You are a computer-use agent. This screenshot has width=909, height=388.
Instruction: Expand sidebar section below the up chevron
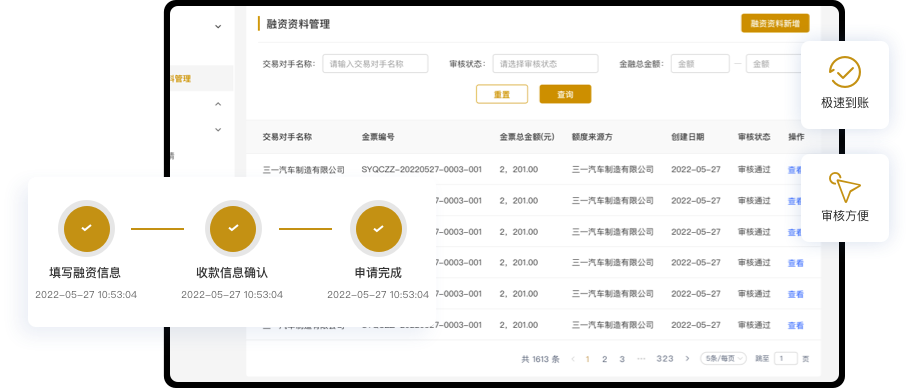point(218,129)
